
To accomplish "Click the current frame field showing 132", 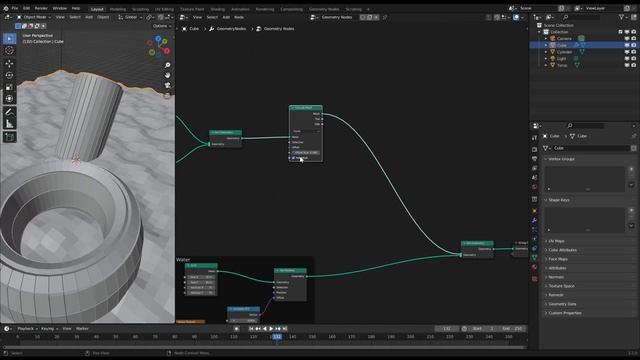I will coord(447,329).
